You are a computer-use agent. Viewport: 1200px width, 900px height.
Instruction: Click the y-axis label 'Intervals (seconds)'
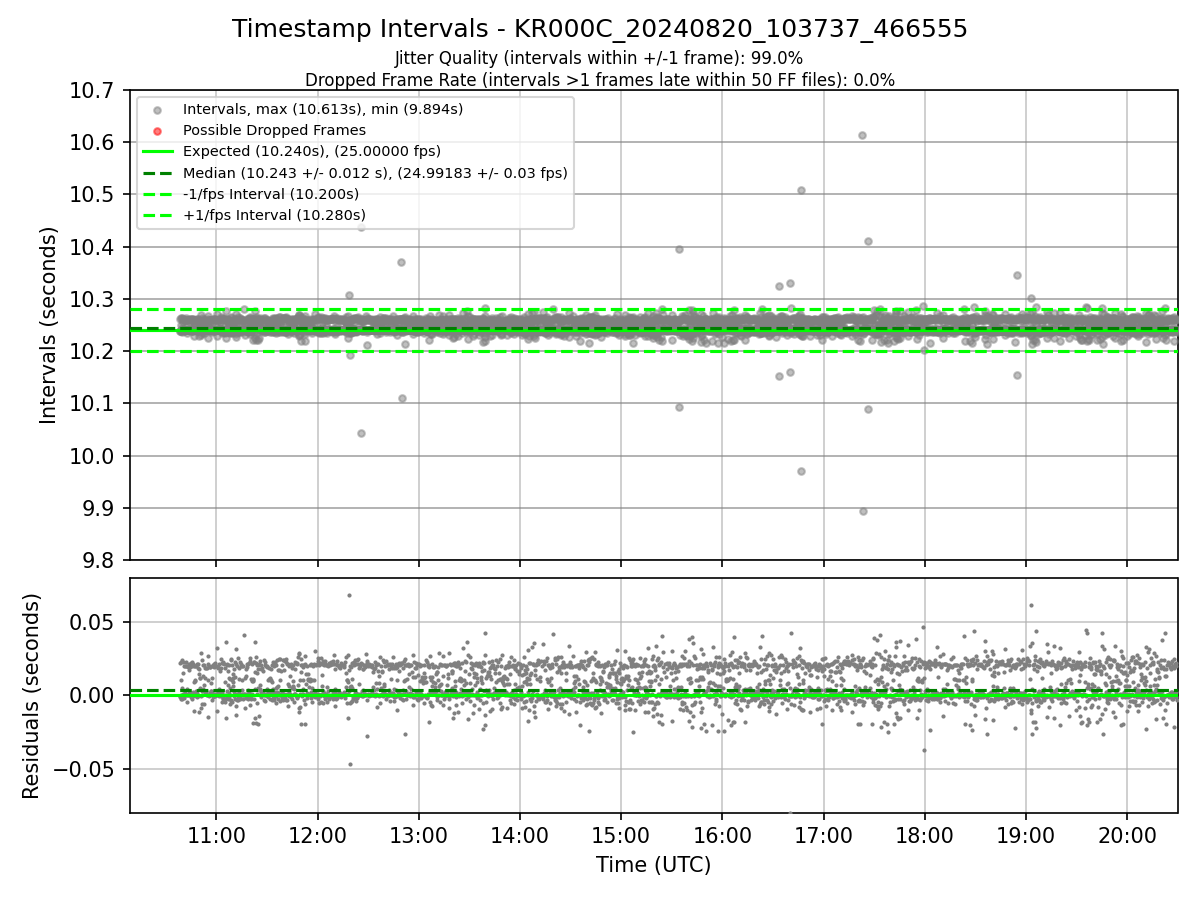click(x=49, y=325)
